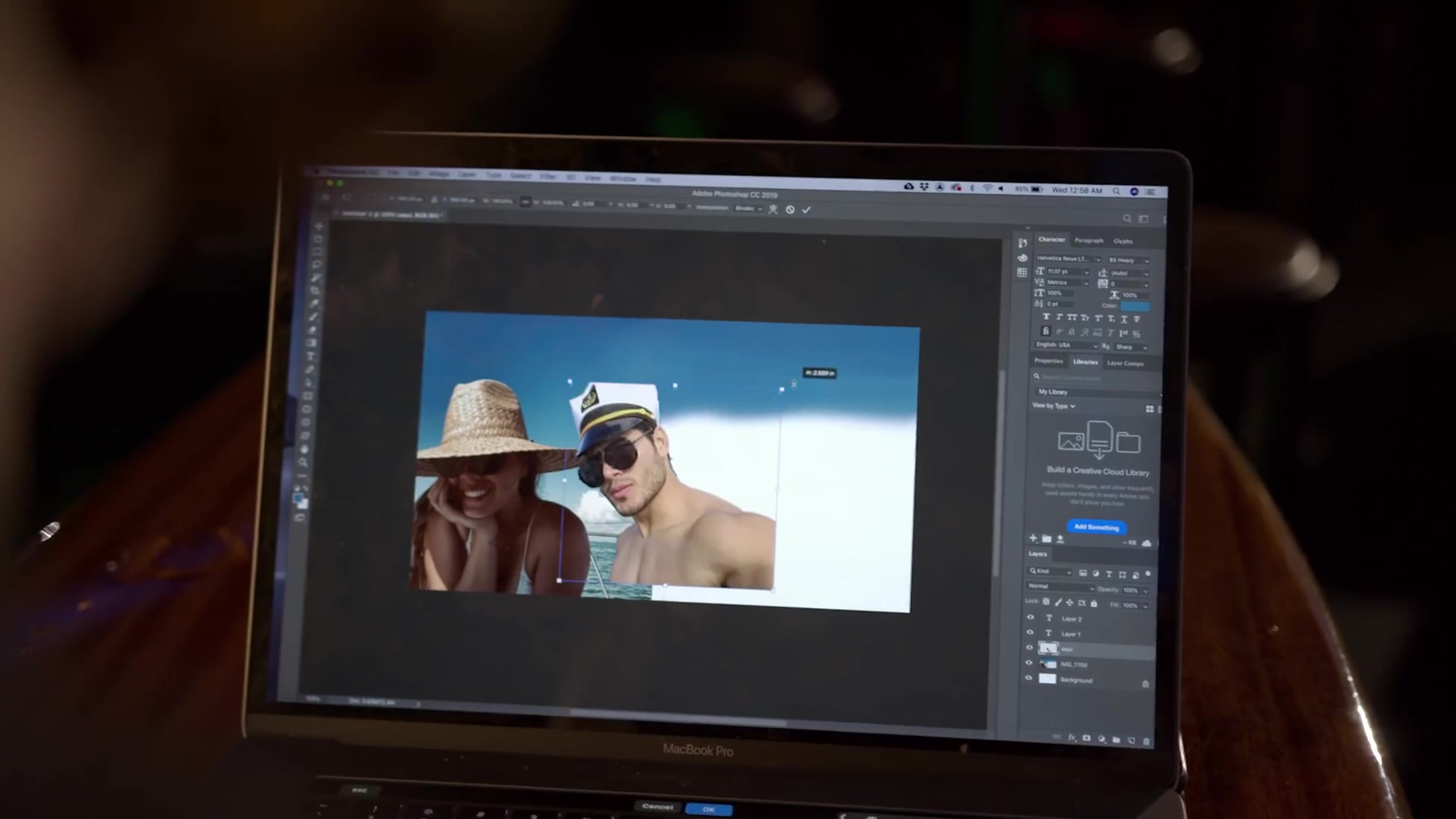Switch to the Paragraph tab
Image resolution: width=1456 pixels, height=819 pixels.
click(x=1089, y=240)
